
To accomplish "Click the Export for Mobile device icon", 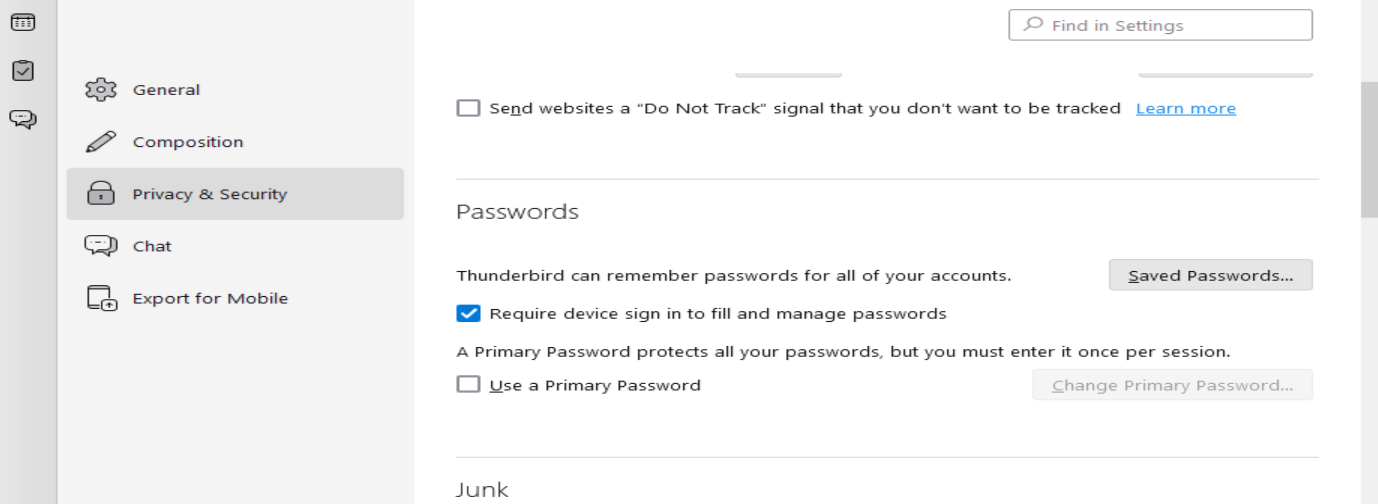I will 101,298.
